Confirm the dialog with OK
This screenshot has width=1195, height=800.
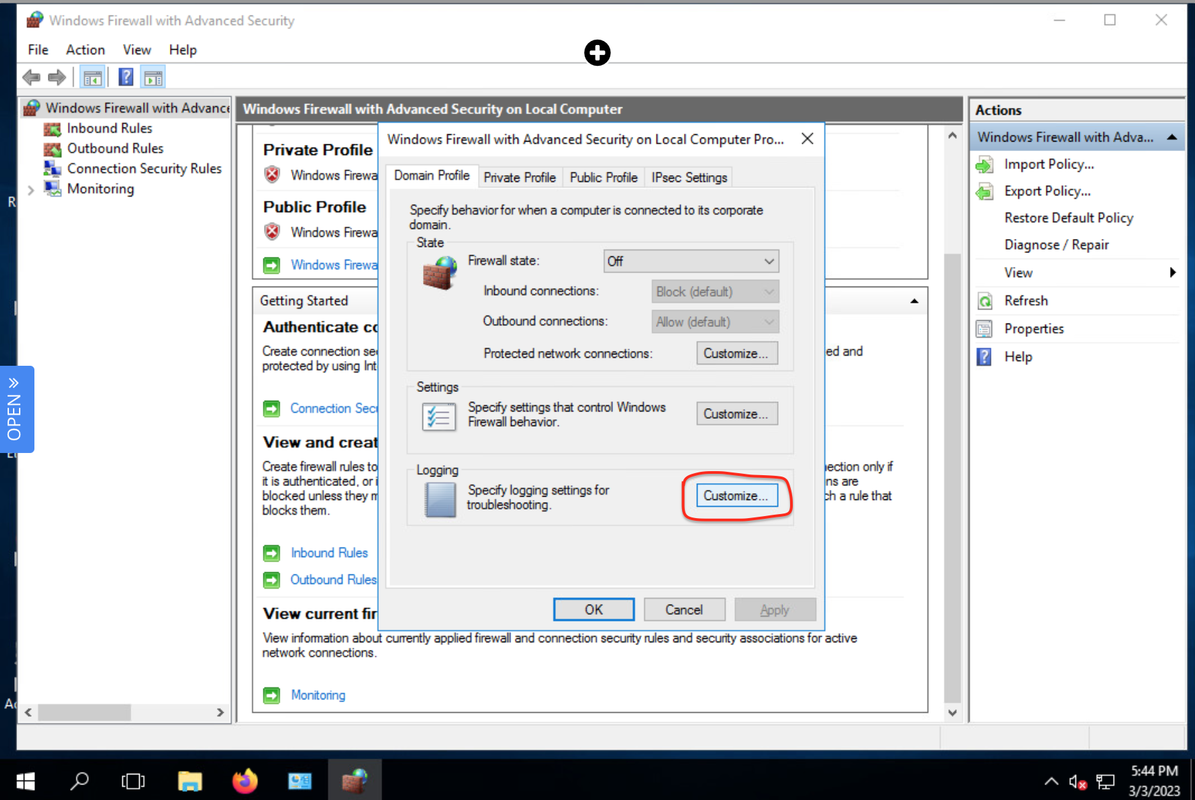(594, 610)
